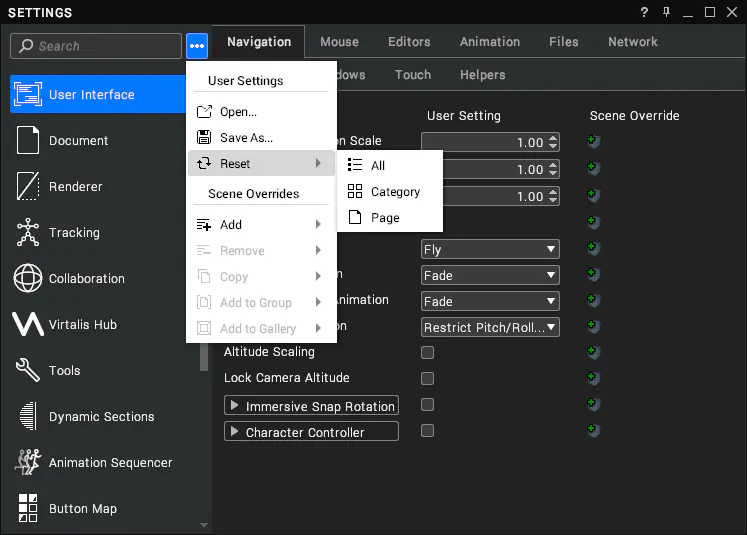The image size is (747, 535).
Task: Open the Restrict Pitch/Roll dropdown
Action: click(x=490, y=327)
